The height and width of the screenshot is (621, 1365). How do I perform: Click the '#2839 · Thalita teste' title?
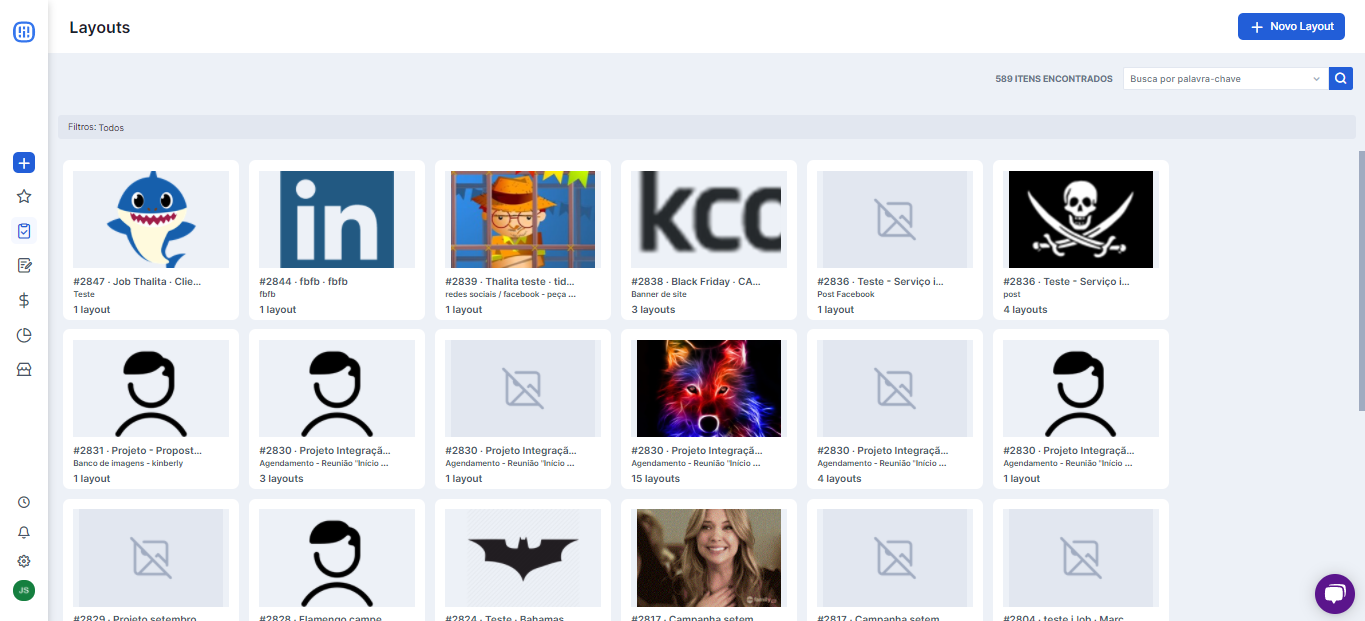tap(510, 282)
